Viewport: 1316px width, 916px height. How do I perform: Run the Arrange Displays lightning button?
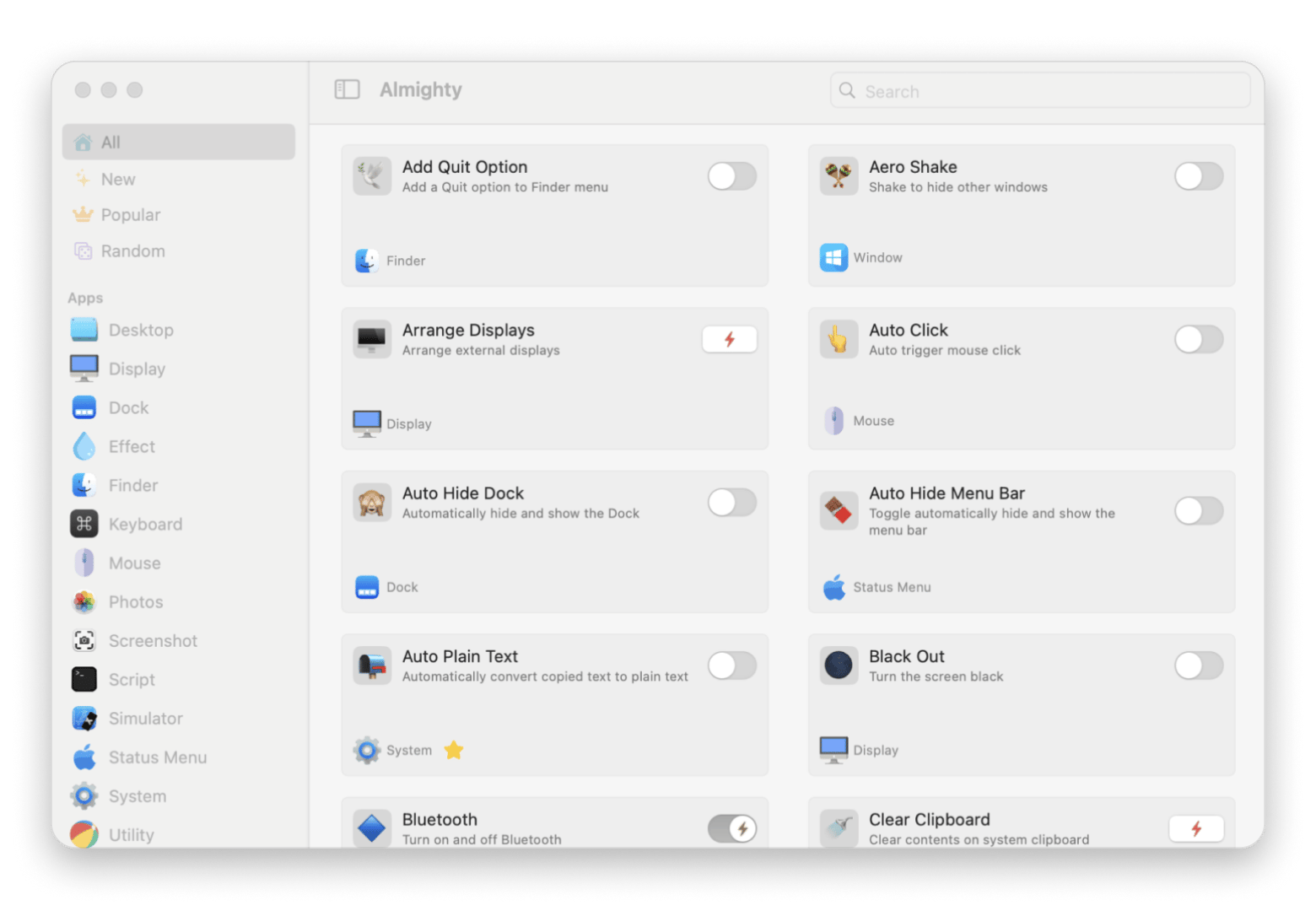(x=730, y=339)
